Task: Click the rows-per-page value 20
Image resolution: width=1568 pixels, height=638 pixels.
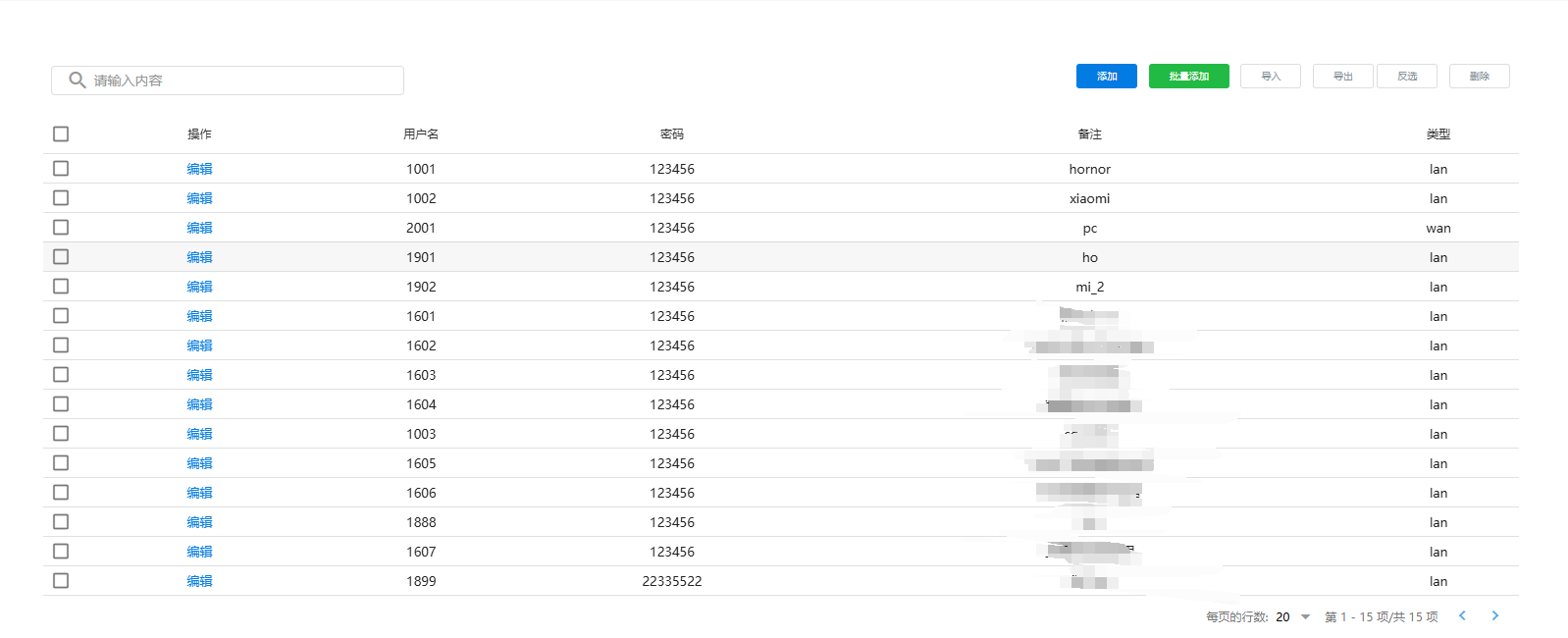Action: click(1282, 616)
